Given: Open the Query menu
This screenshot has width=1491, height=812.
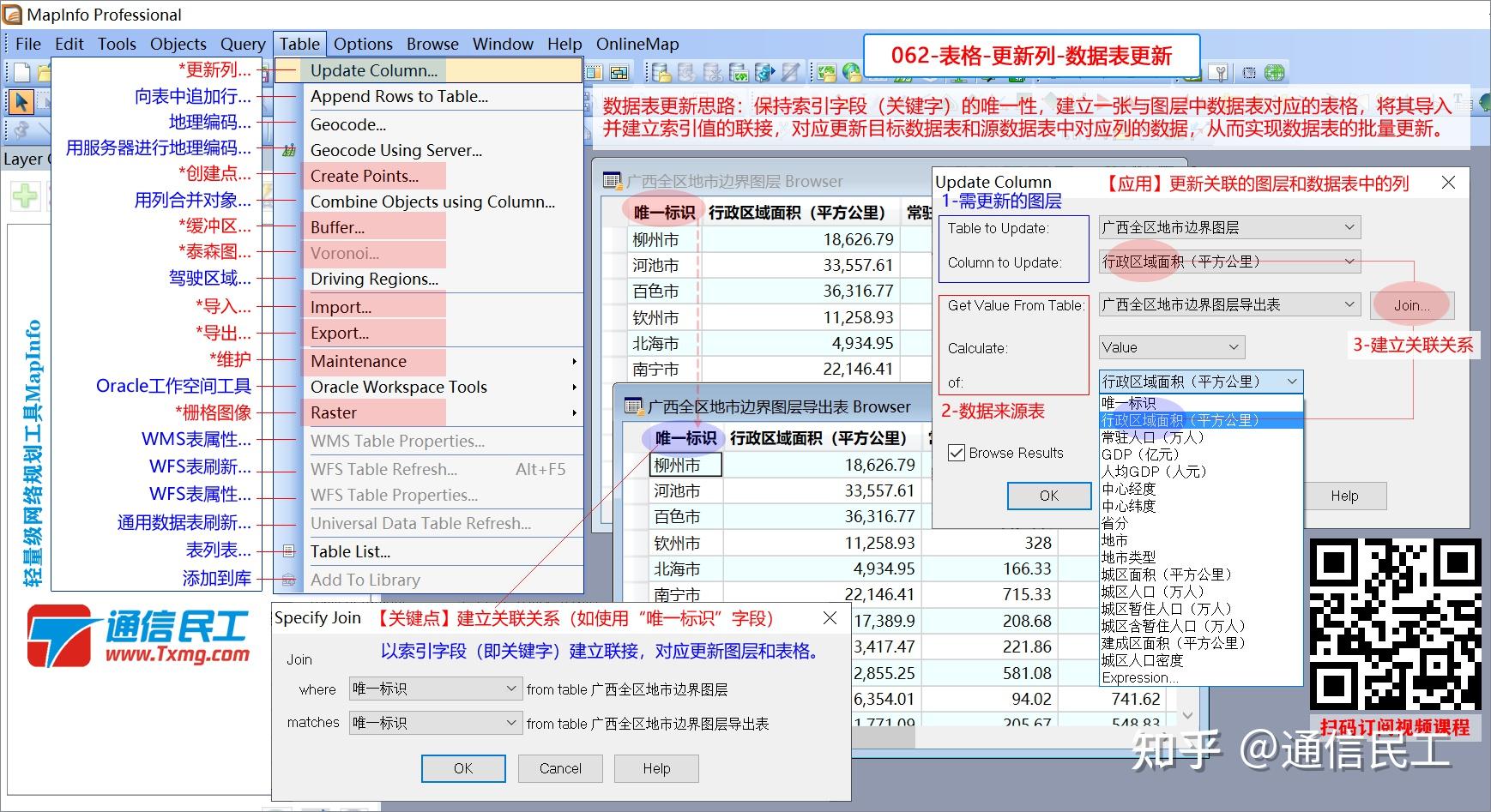Looking at the screenshot, I should tap(243, 44).
